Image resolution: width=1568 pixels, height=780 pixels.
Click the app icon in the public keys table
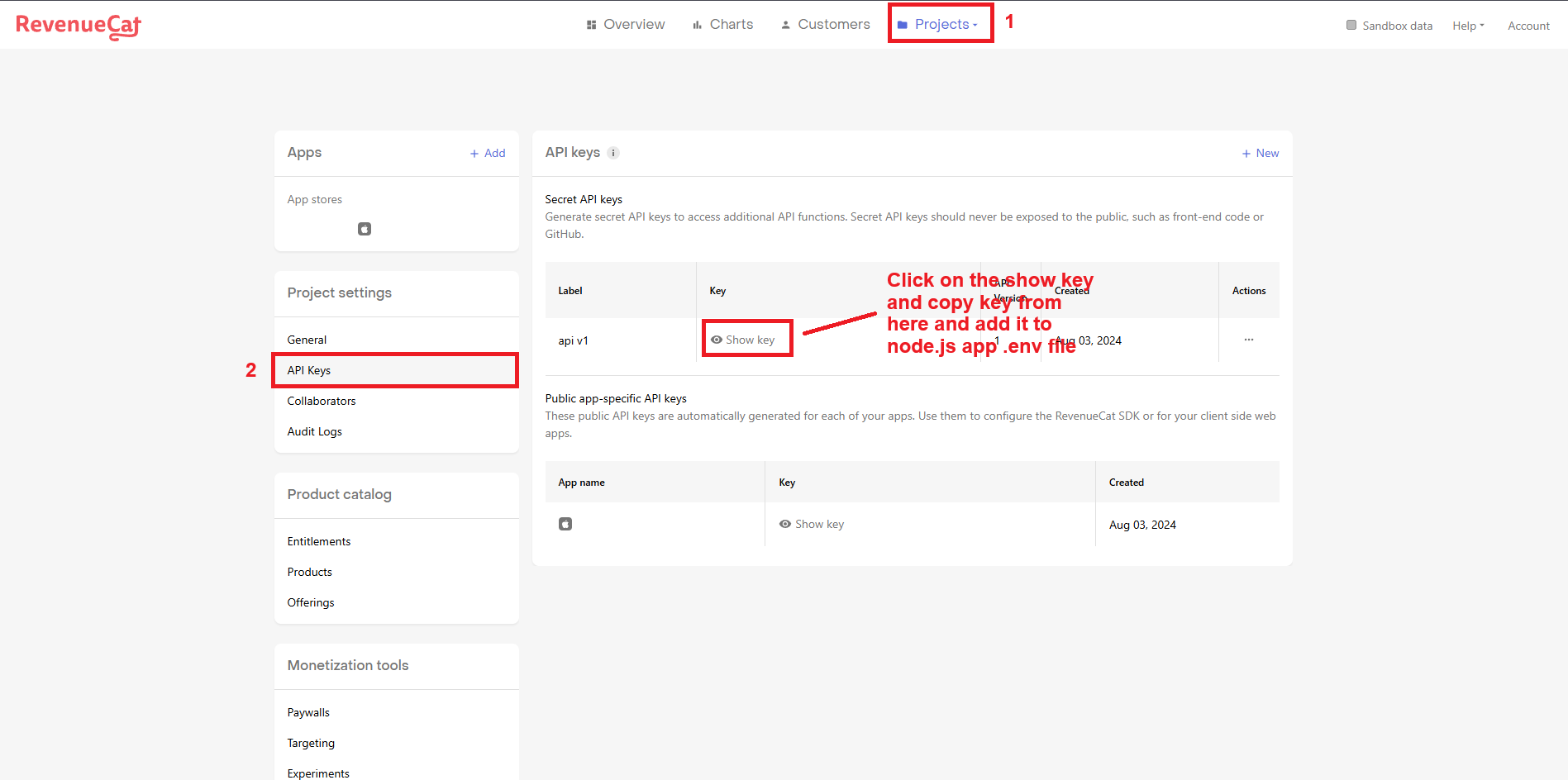pyautogui.click(x=565, y=524)
